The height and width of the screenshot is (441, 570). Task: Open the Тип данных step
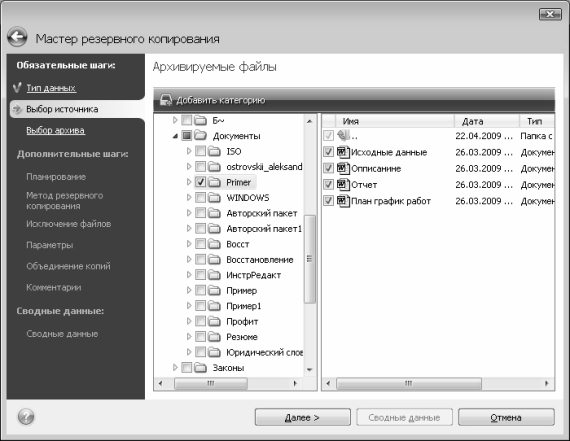point(51,88)
